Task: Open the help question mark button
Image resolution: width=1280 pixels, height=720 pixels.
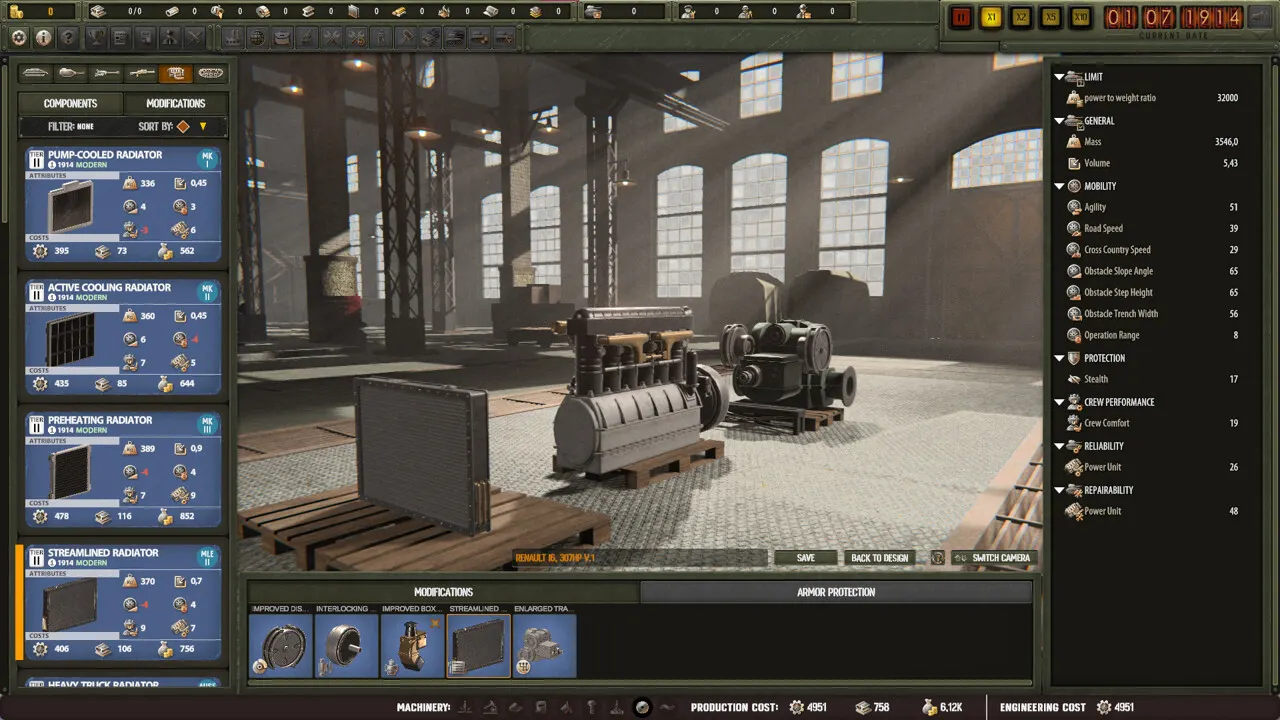Action: (x=68, y=38)
